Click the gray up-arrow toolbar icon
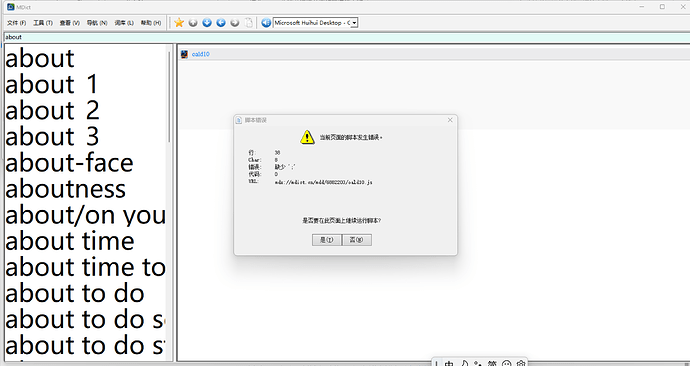 point(193,23)
